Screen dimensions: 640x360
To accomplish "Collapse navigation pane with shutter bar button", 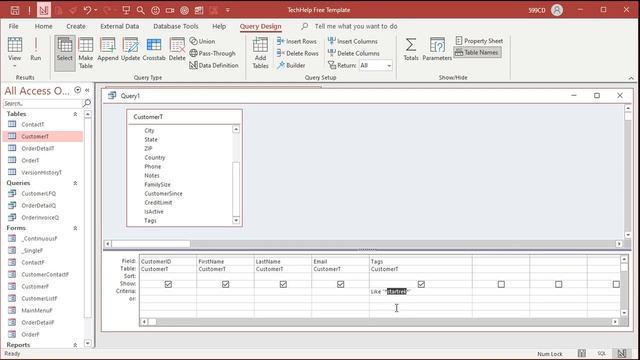I will click(87, 90).
